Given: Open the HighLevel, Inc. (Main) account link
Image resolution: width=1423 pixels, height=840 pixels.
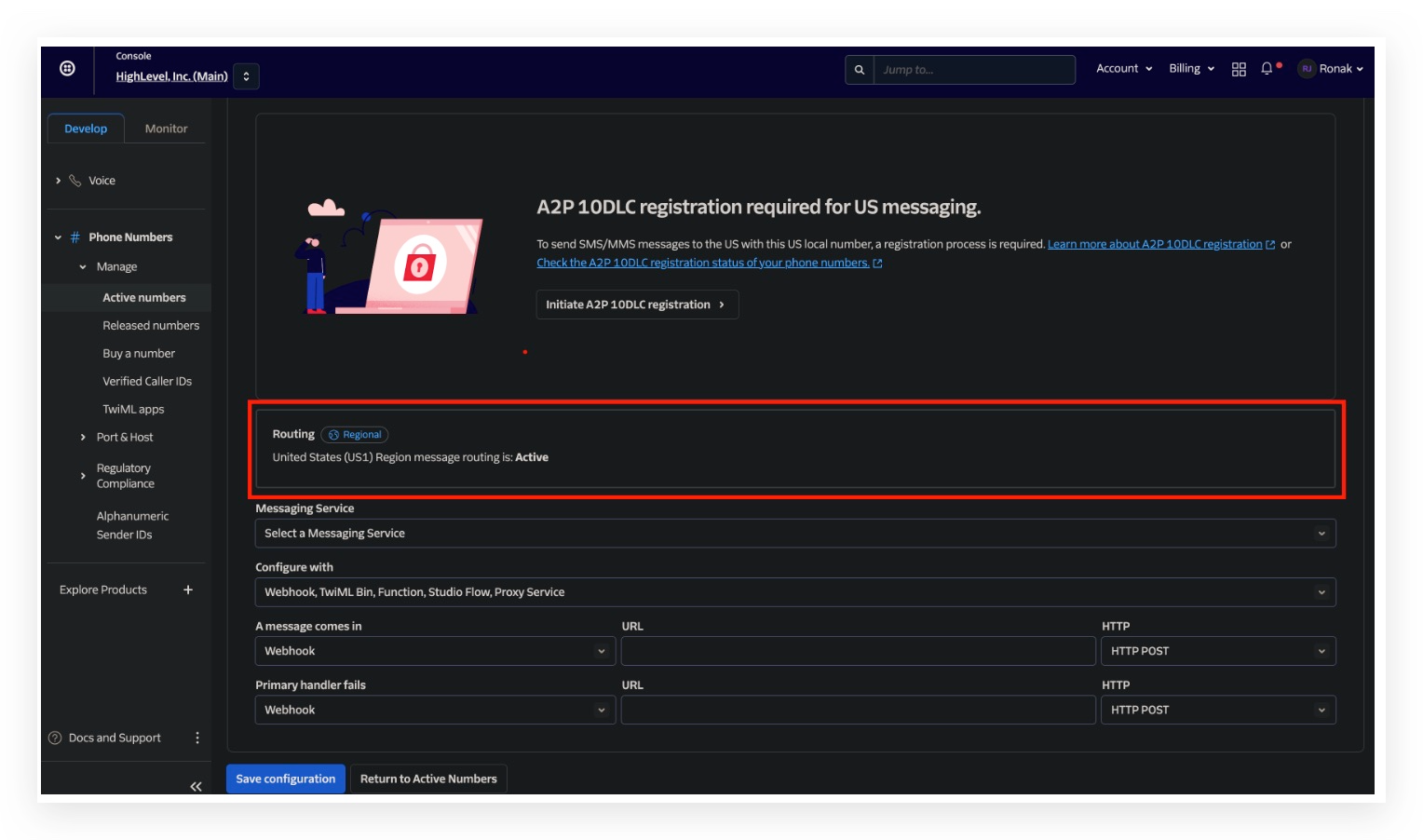Looking at the screenshot, I should pos(171,76).
